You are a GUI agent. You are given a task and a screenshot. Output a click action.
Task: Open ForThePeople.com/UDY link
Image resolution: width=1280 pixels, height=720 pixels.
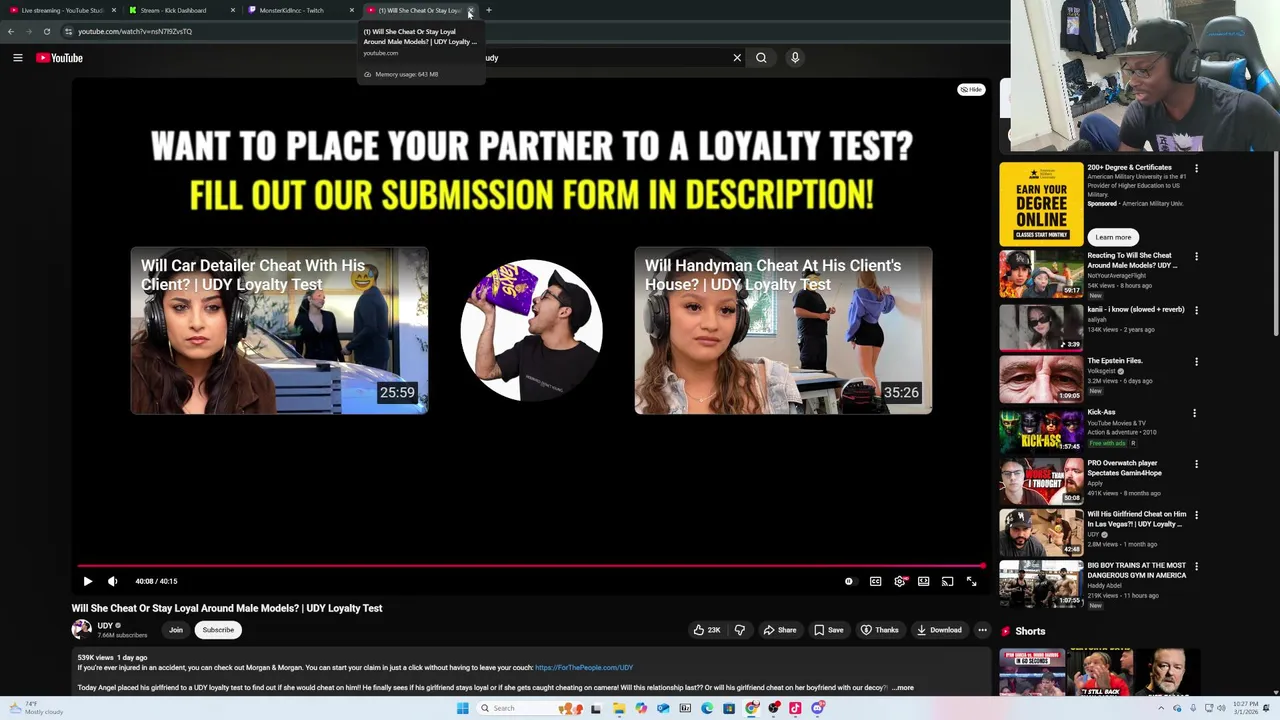tap(584, 667)
